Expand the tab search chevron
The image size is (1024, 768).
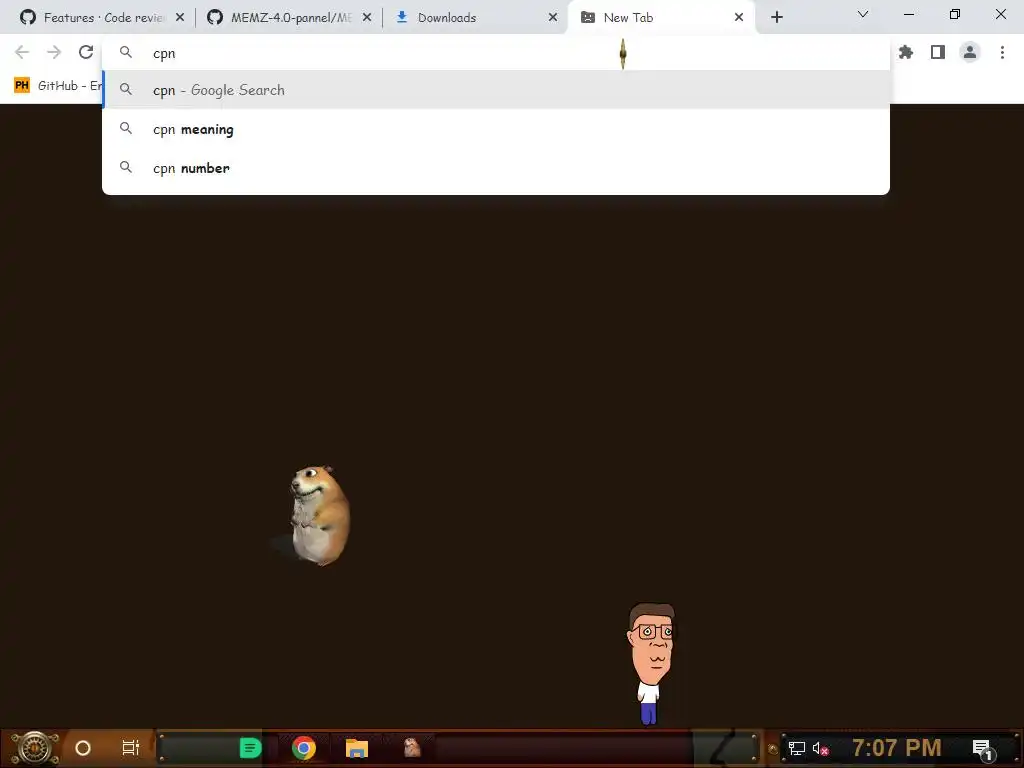(x=863, y=14)
